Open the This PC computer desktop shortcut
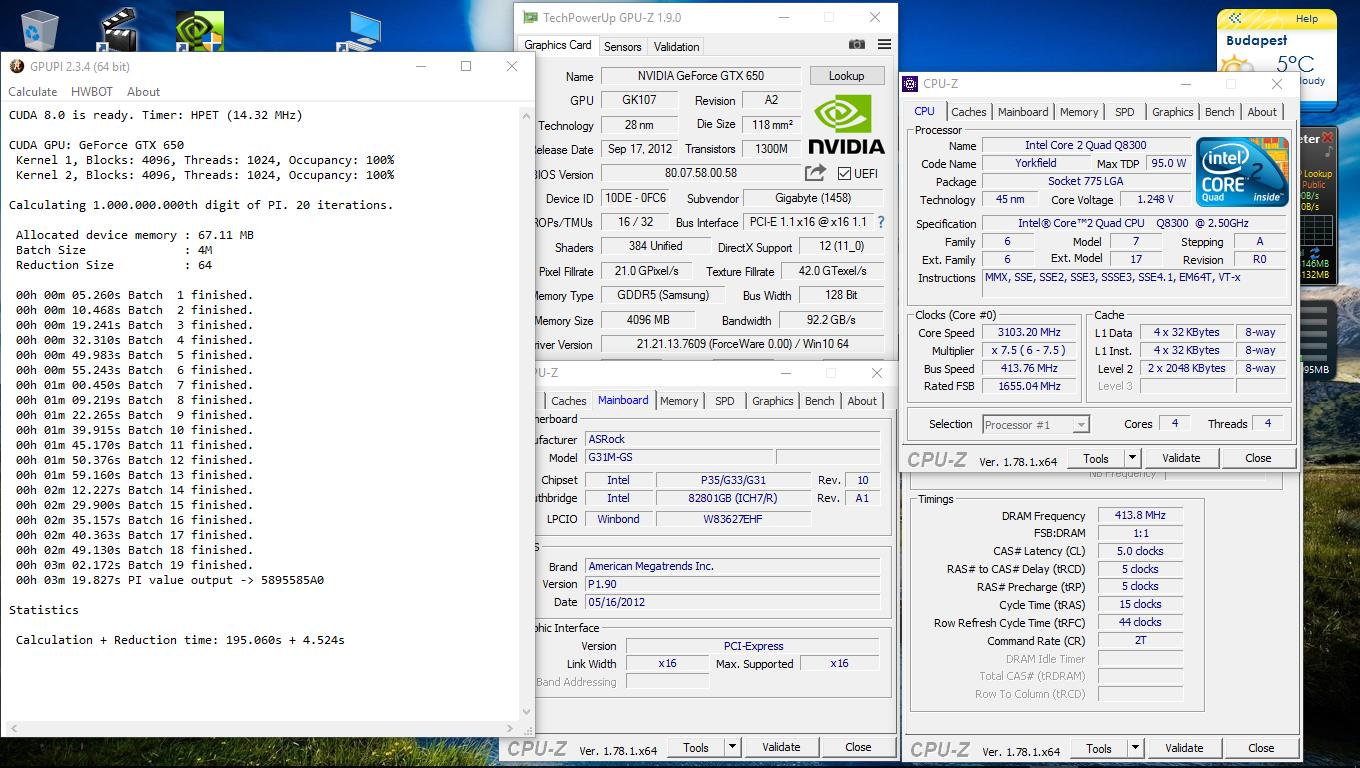This screenshot has height=768, width=1360. (362, 30)
